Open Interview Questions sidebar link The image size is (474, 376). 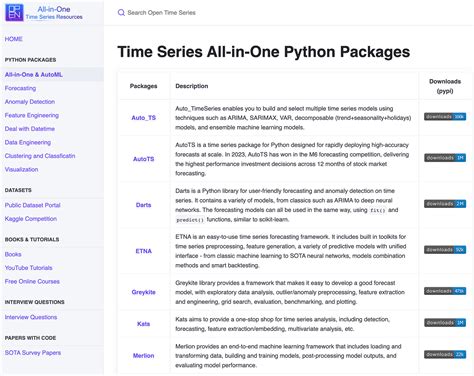tap(31, 317)
